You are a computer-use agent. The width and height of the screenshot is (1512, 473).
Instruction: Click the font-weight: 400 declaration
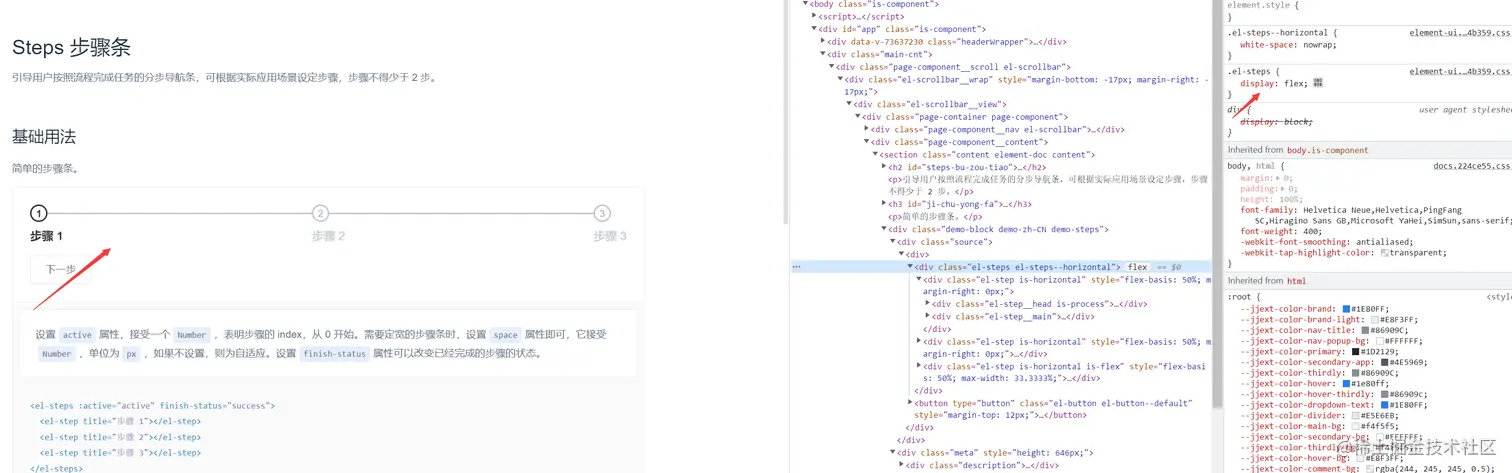[1279, 231]
